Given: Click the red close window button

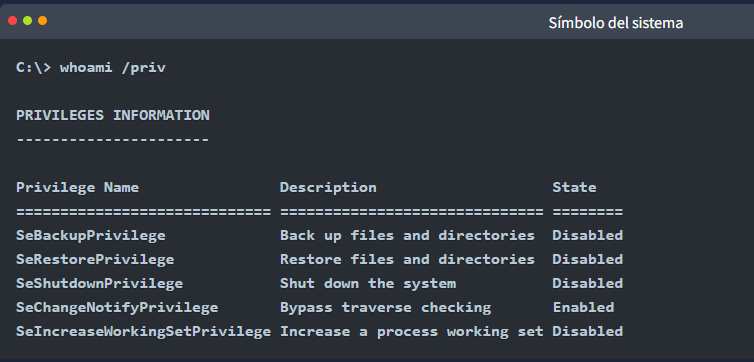Looking at the screenshot, I should tap(13, 21).
